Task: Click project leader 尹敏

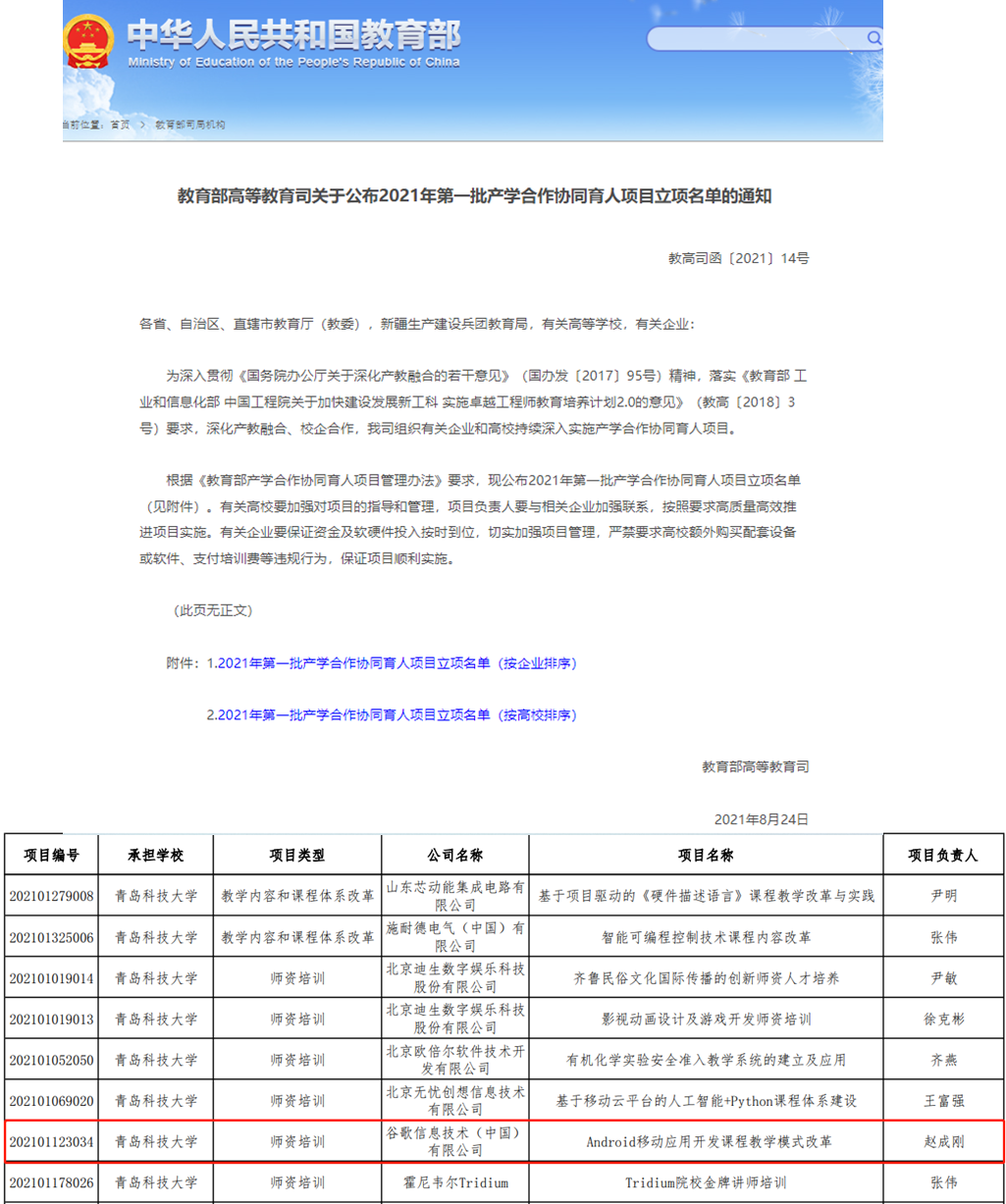Action: (x=943, y=978)
